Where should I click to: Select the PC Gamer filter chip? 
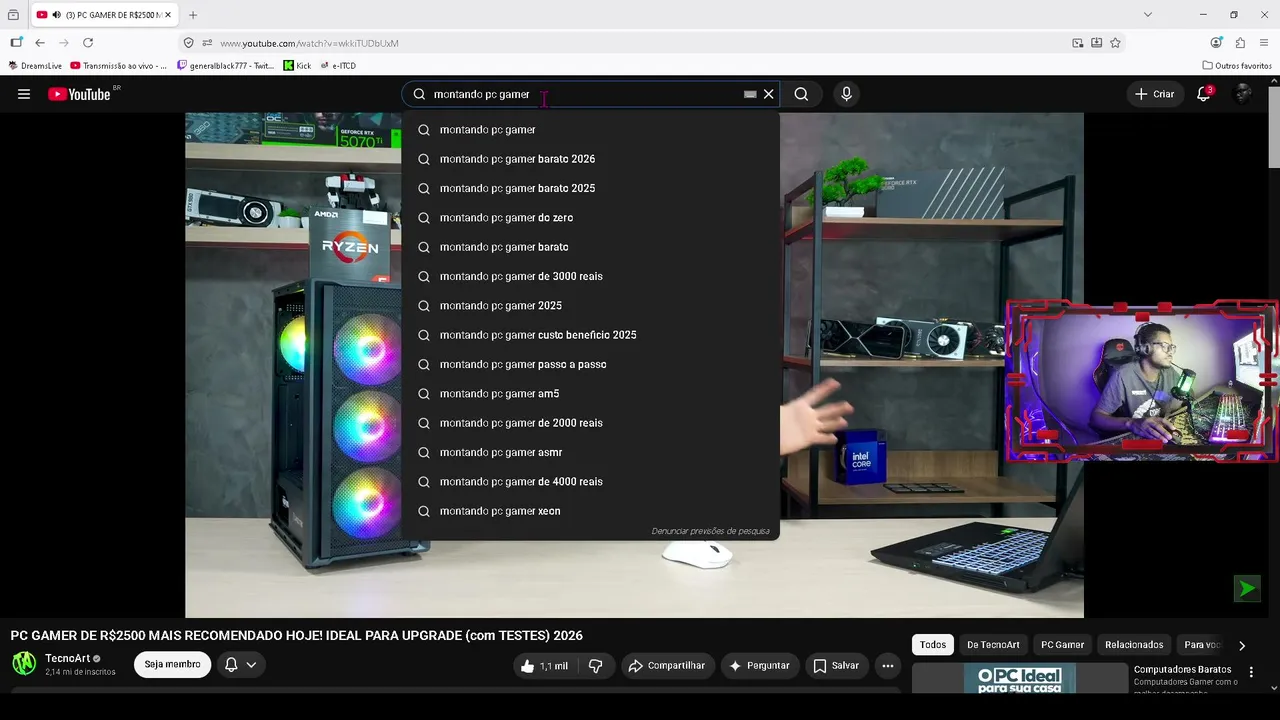[1062, 645]
